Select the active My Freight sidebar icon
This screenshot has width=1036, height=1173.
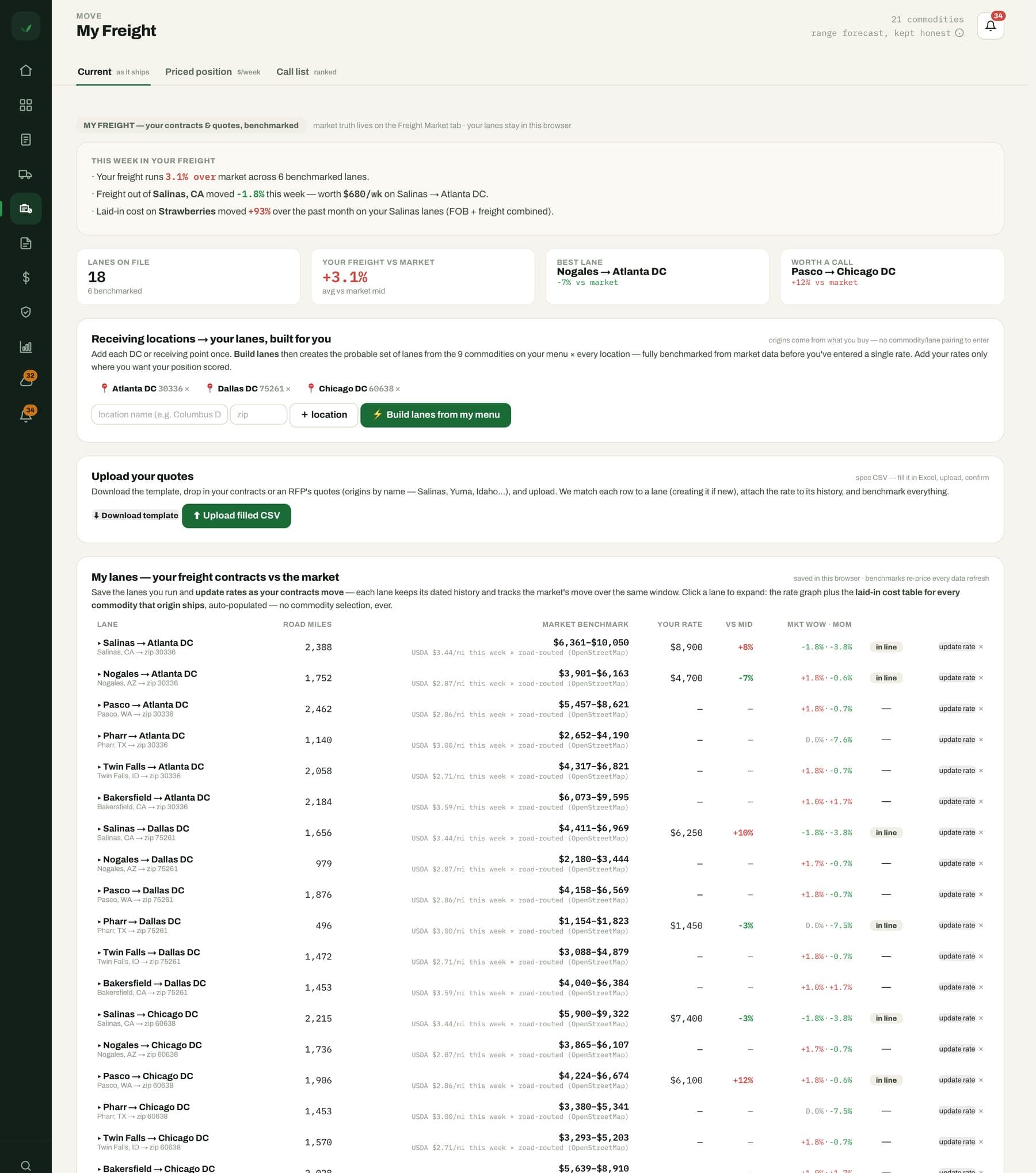[x=26, y=208]
